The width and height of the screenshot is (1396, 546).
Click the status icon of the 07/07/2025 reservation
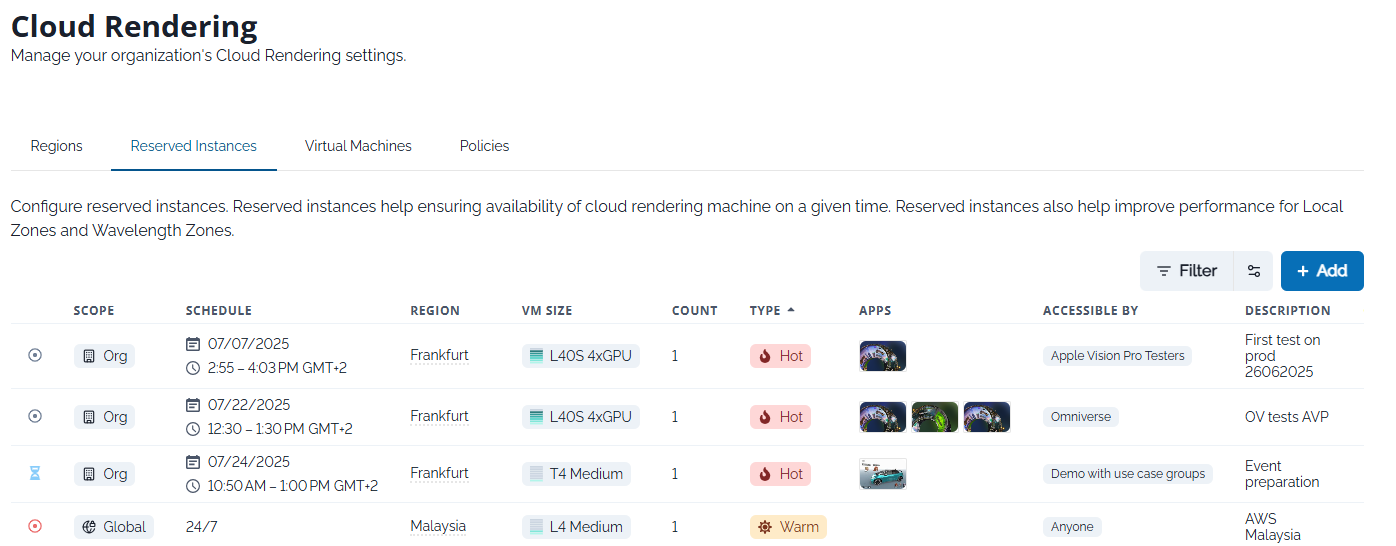click(35, 355)
